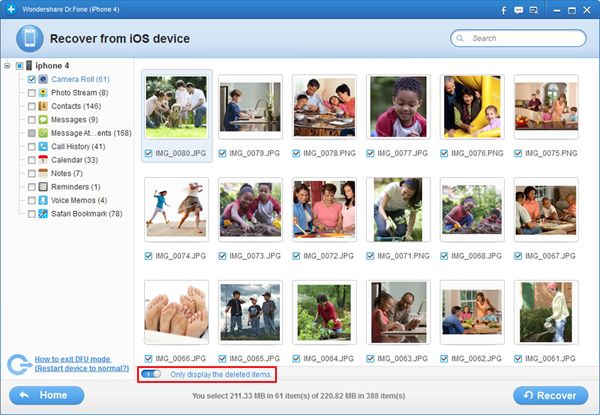Uncheck the IMG_0080.JPG checkbox
Viewport: 600px width, 415px height.
(148, 154)
